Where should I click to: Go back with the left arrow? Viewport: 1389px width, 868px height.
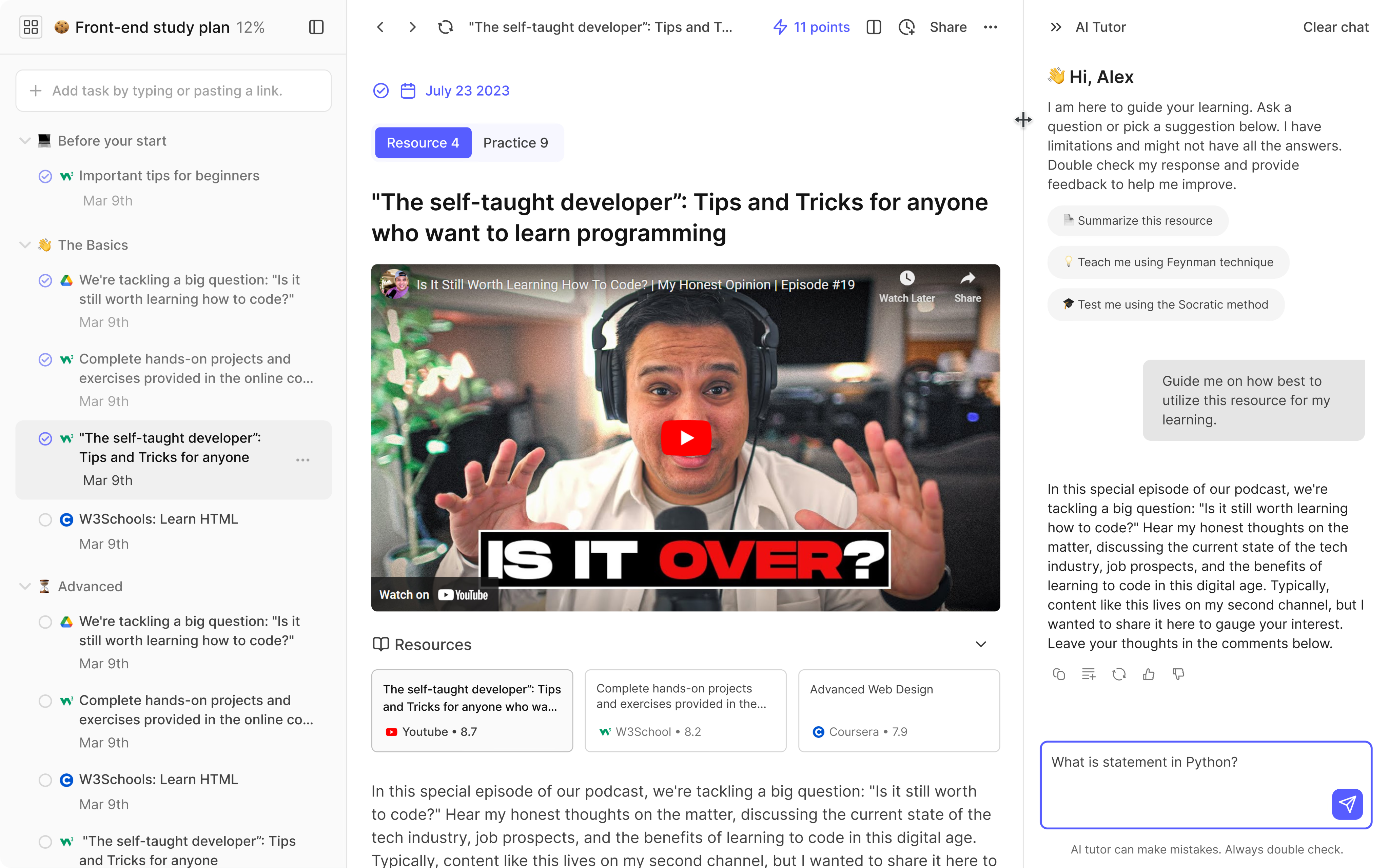click(x=380, y=27)
